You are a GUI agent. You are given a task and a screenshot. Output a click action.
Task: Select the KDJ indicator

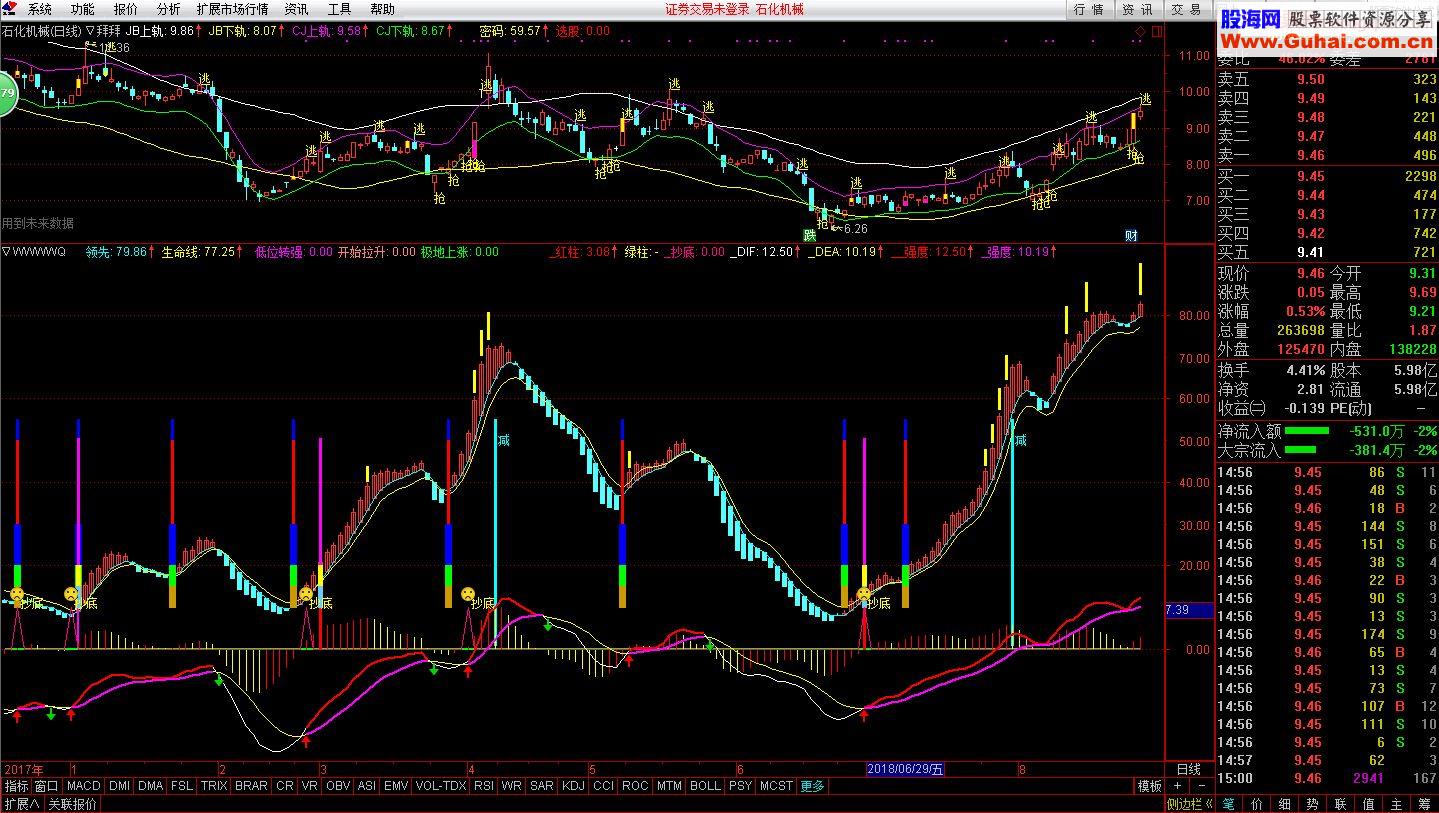[x=573, y=786]
